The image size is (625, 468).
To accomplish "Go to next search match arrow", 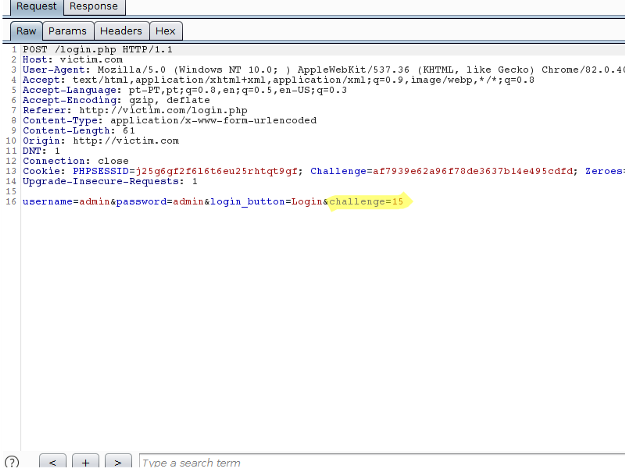I will click(118, 462).
